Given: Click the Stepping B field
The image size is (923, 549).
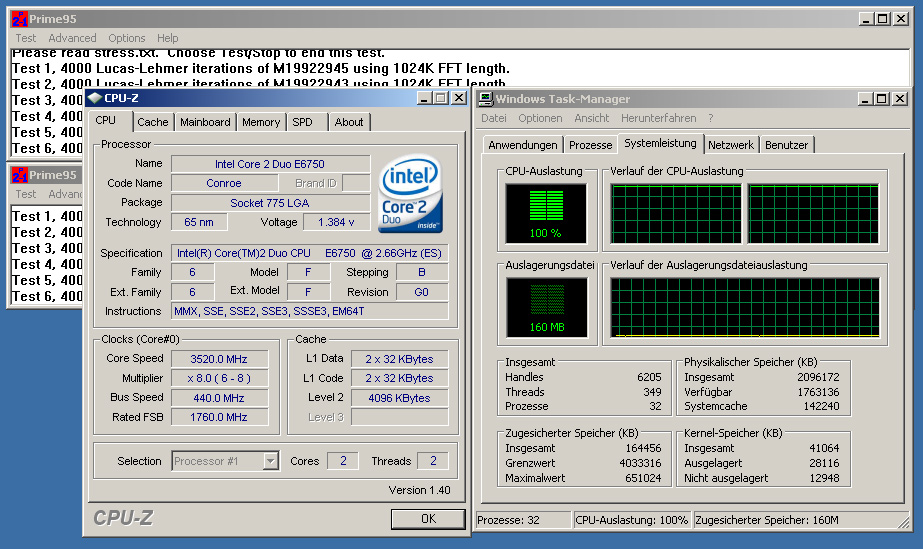Looking at the screenshot, I should tap(421, 272).
